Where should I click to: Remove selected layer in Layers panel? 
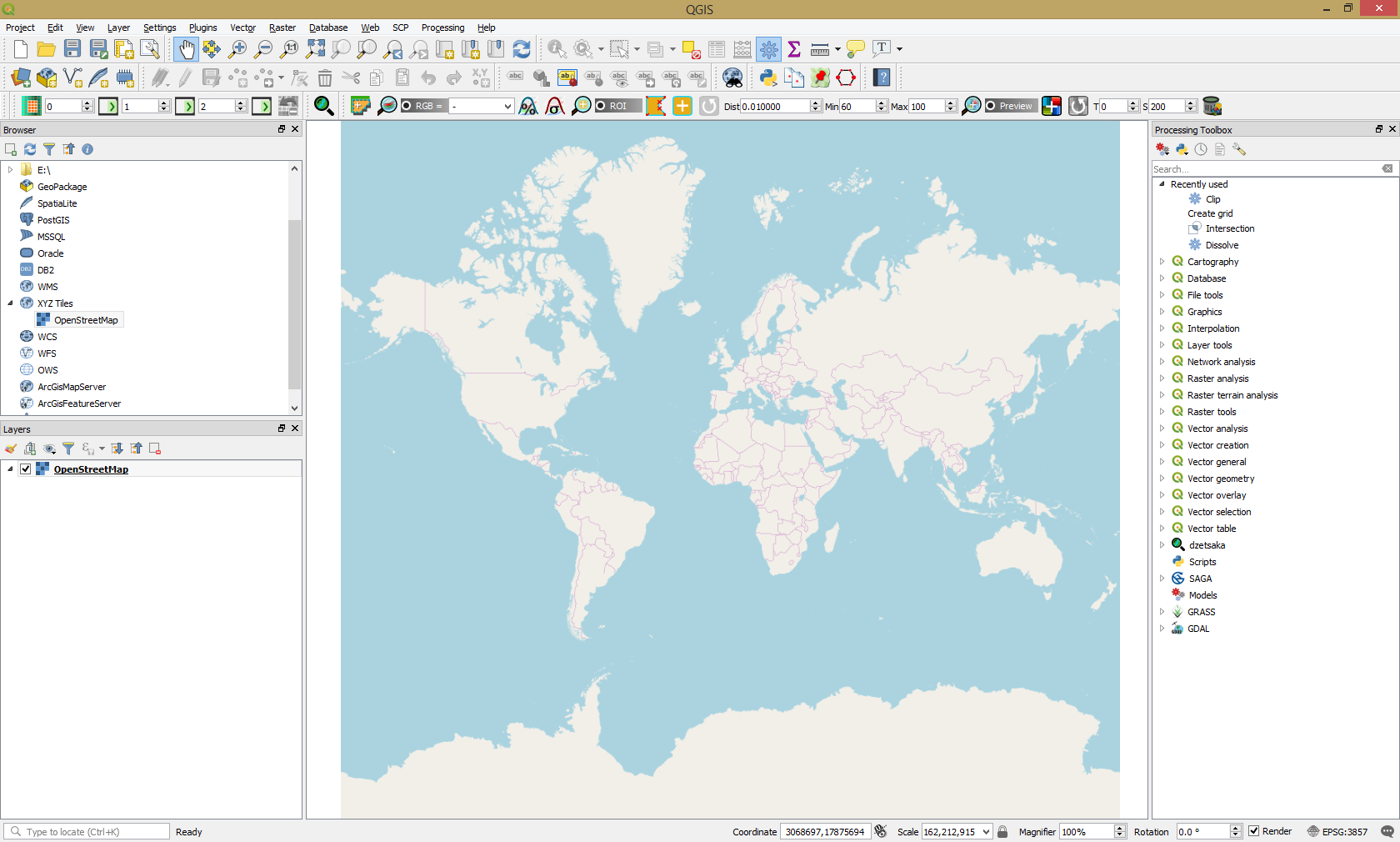pyautogui.click(x=155, y=449)
